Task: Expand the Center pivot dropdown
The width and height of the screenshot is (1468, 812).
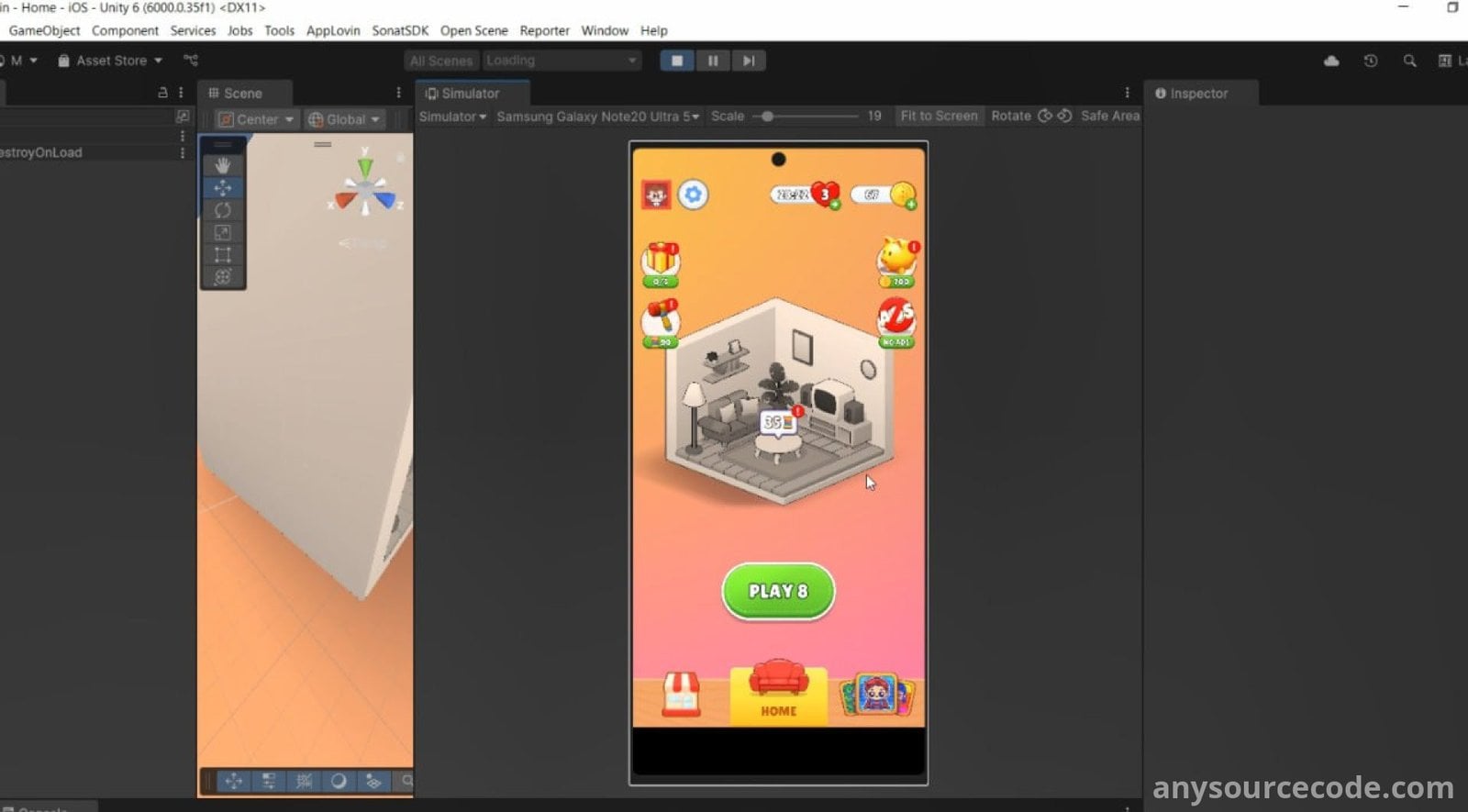Action: pos(257,119)
